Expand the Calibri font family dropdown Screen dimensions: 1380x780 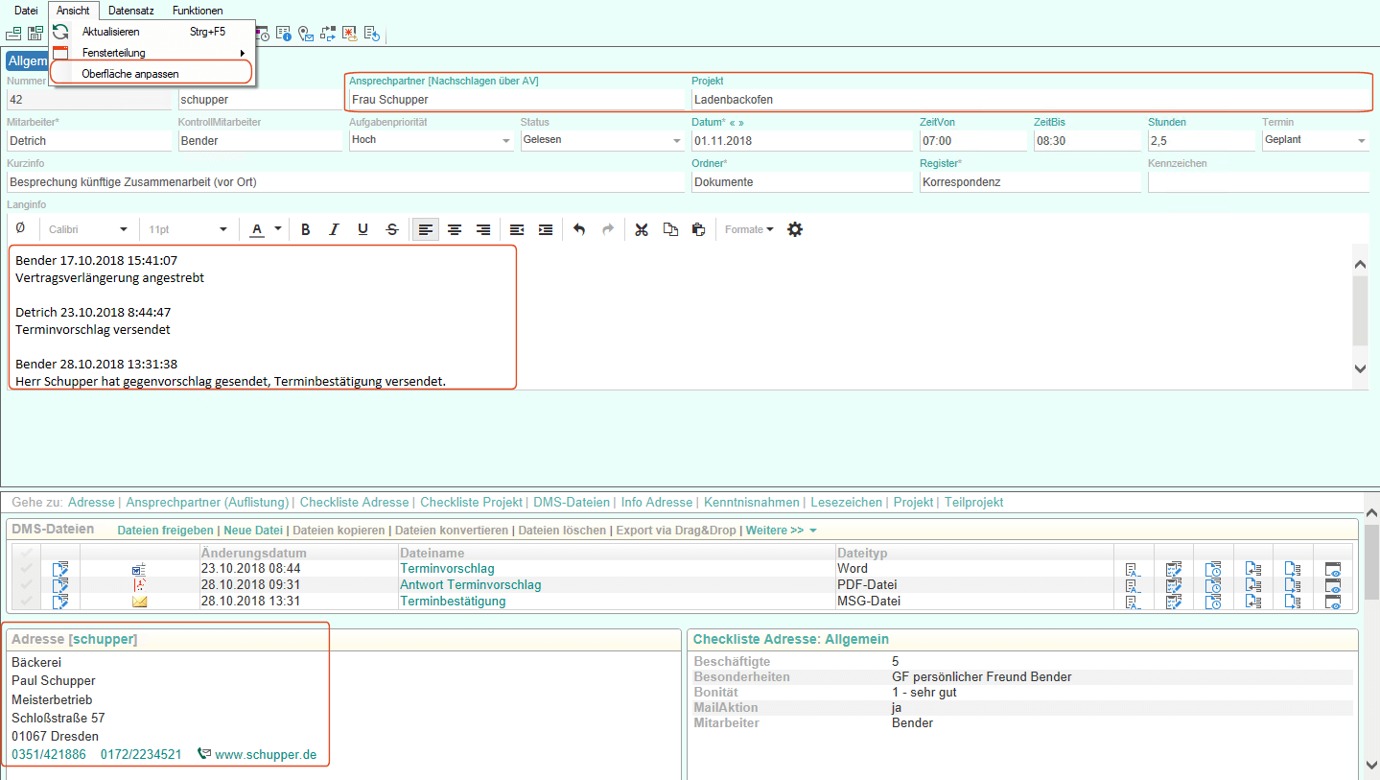123,230
